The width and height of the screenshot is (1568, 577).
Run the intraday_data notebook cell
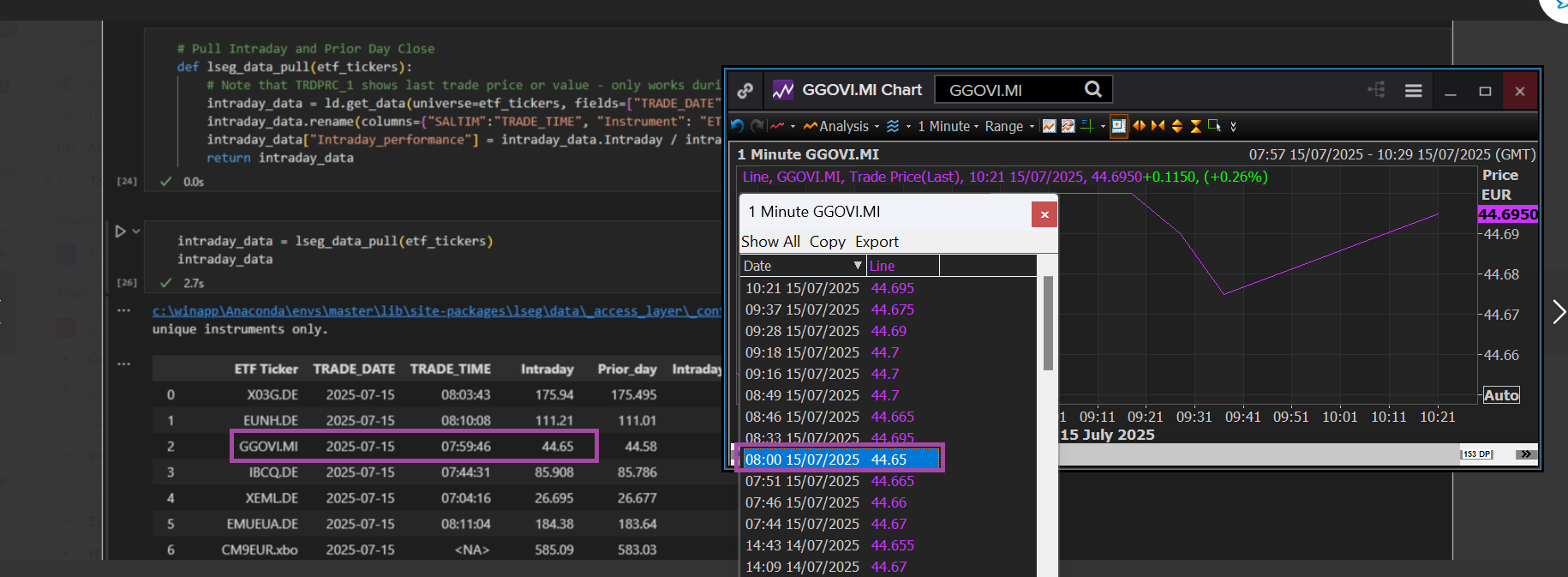(x=120, y=231)
